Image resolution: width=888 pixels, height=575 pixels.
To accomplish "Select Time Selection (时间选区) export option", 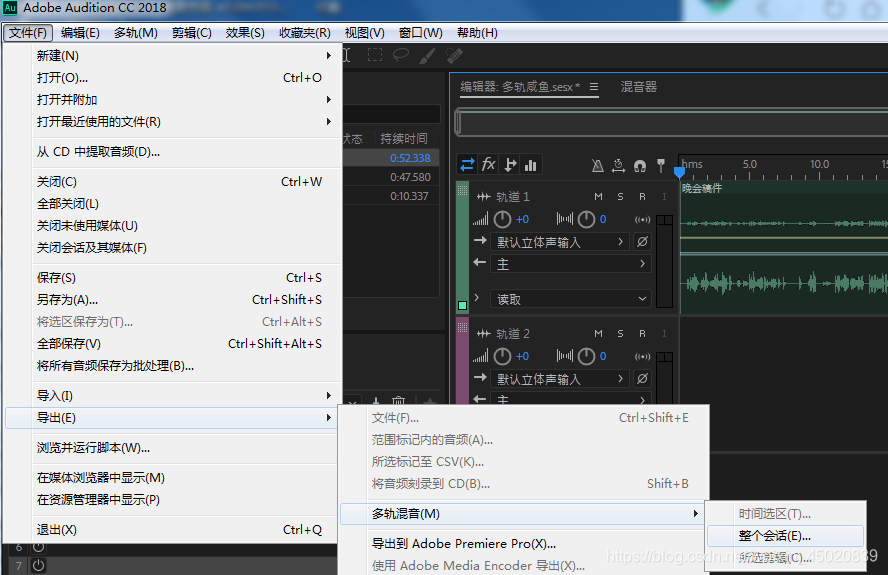I will click(x=785, y=514).
